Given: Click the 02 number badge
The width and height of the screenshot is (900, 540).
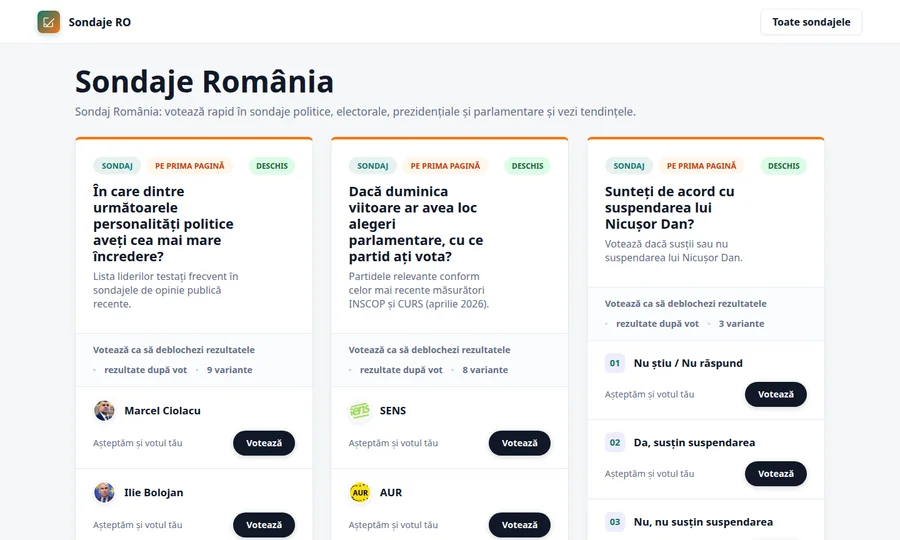Looking at the screenshot, I should [x=615, y=442].
